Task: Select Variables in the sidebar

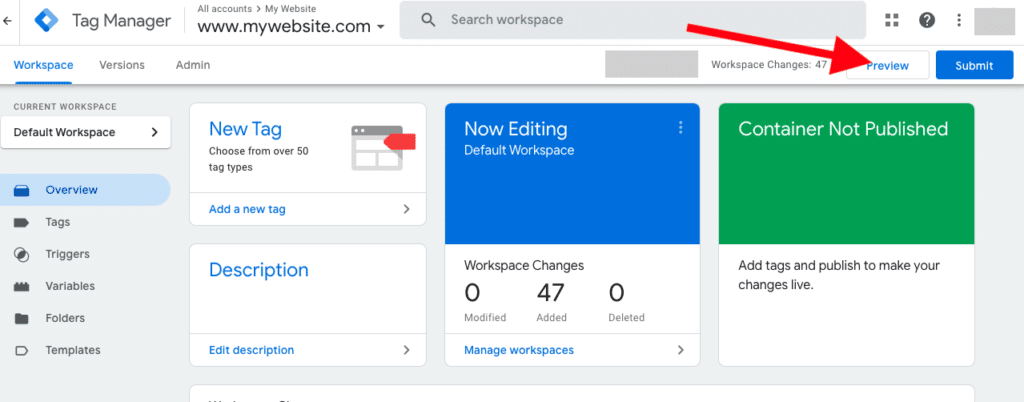Action: pyautogui.click(x=70, y=286)
